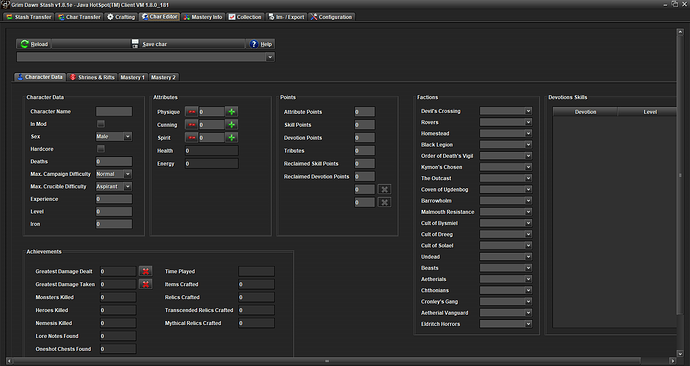Viewport: 690px width, 366px height.
Task: Click the Health value field
Action: (x=212, y=150)
